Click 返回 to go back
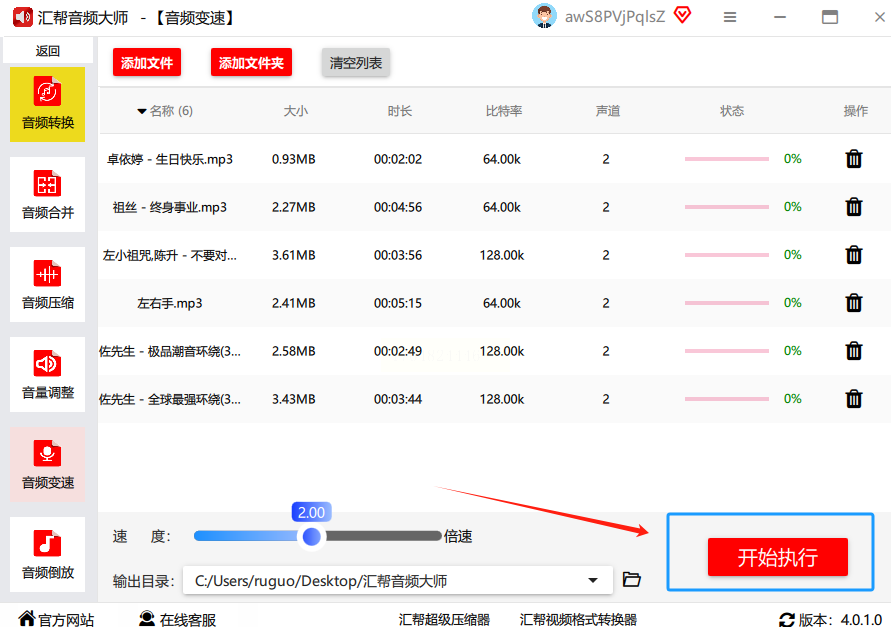Viewport: 891px width, 627px height. click(47, 51)
